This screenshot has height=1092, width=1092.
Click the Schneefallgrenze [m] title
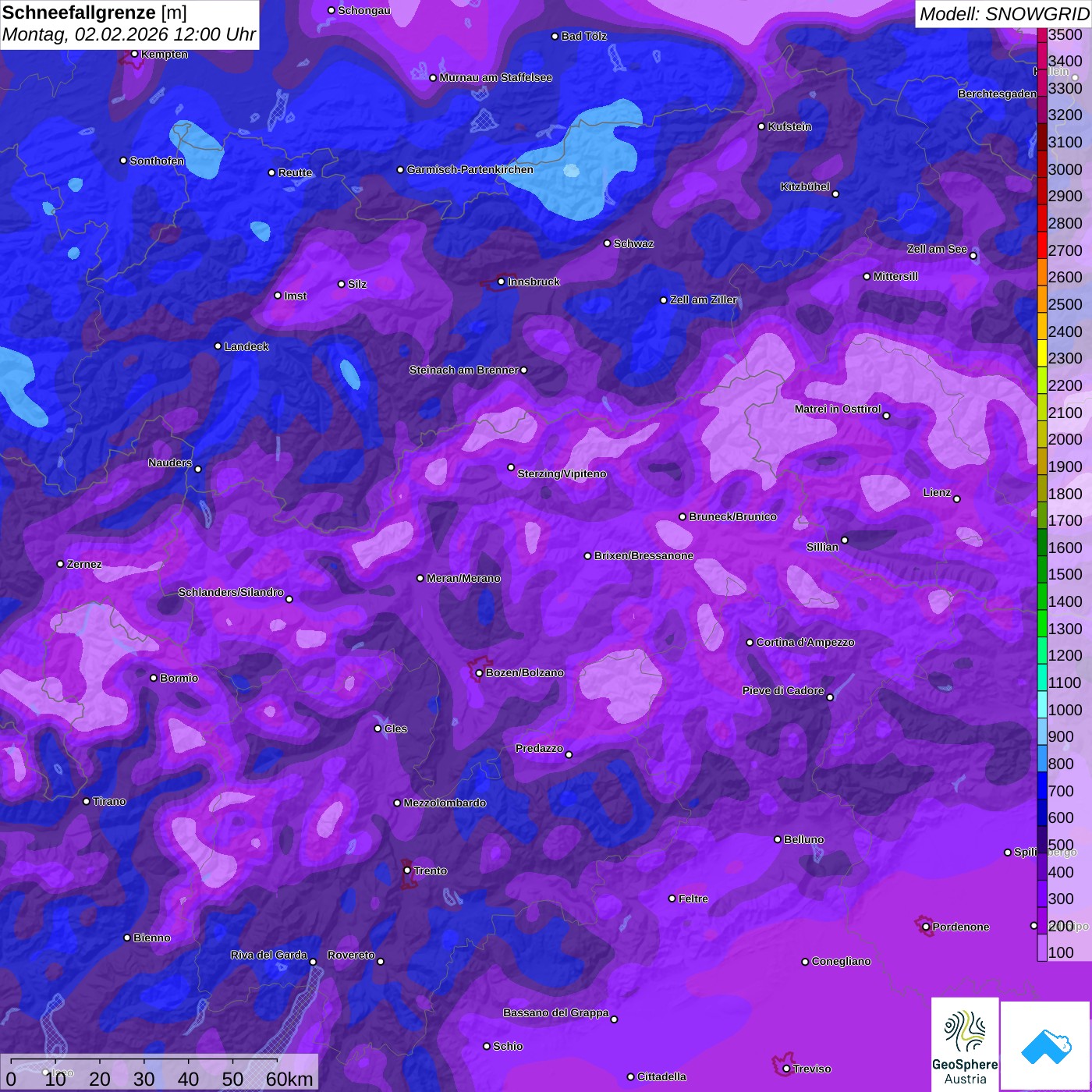pyautogui.click(x=95, y=12)
